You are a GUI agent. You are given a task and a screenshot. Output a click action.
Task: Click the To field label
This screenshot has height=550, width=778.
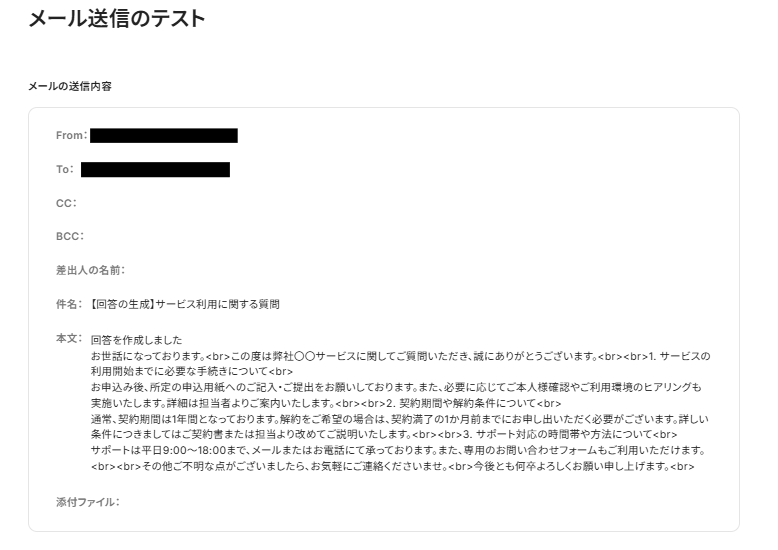point(65,169)
